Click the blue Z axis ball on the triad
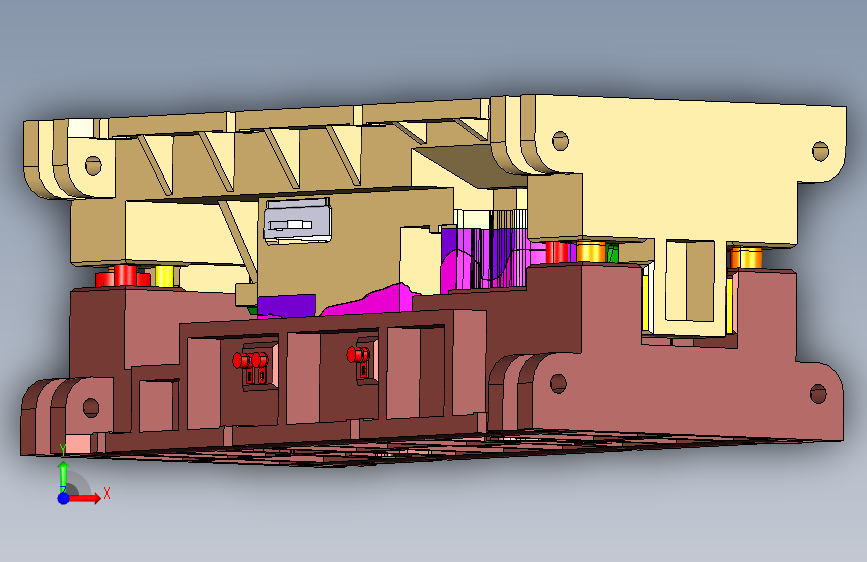867x562 pixels. click(x=63, y=498)
